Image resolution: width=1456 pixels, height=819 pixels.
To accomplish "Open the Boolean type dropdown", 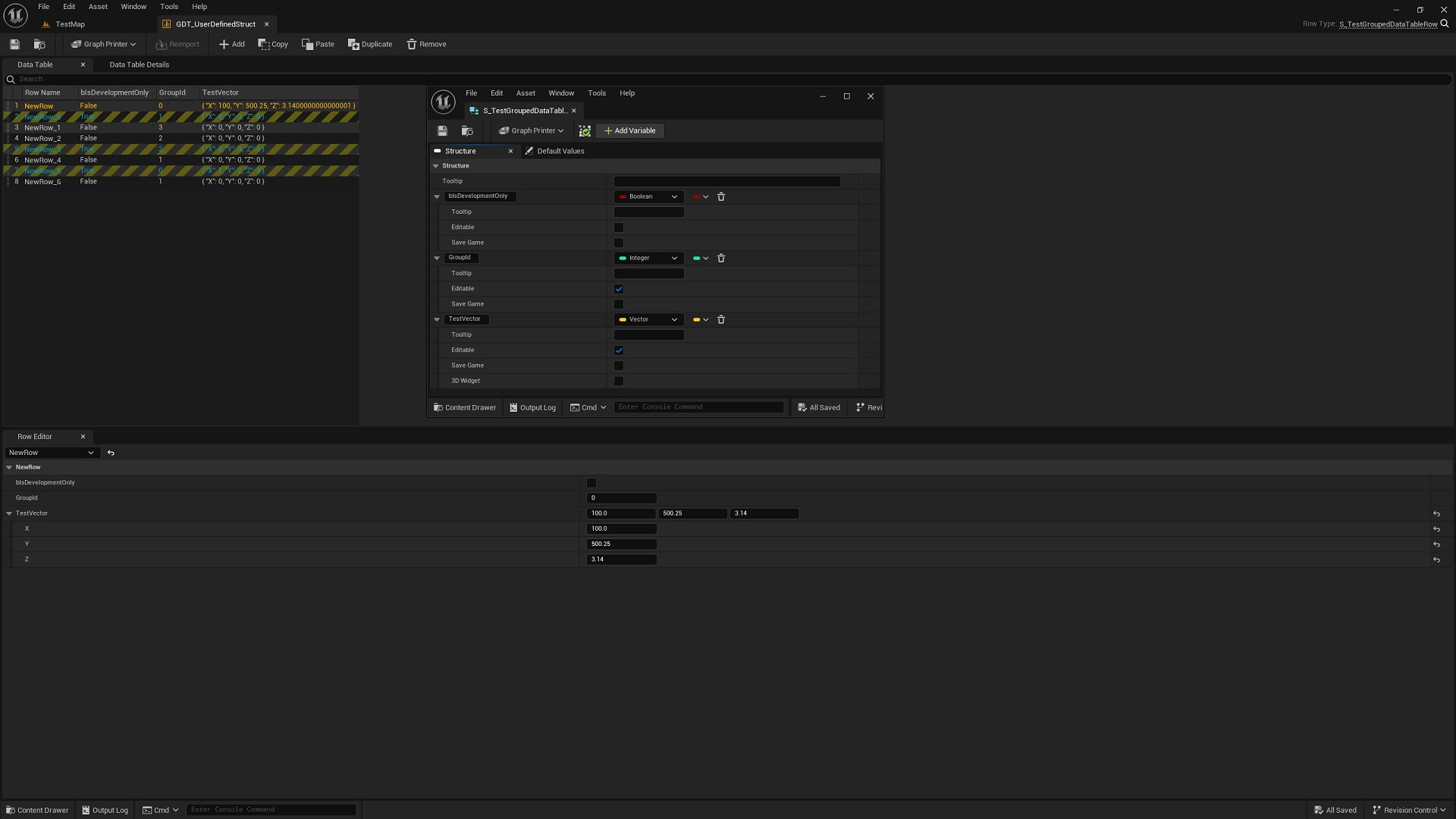I will pos(648,196).
